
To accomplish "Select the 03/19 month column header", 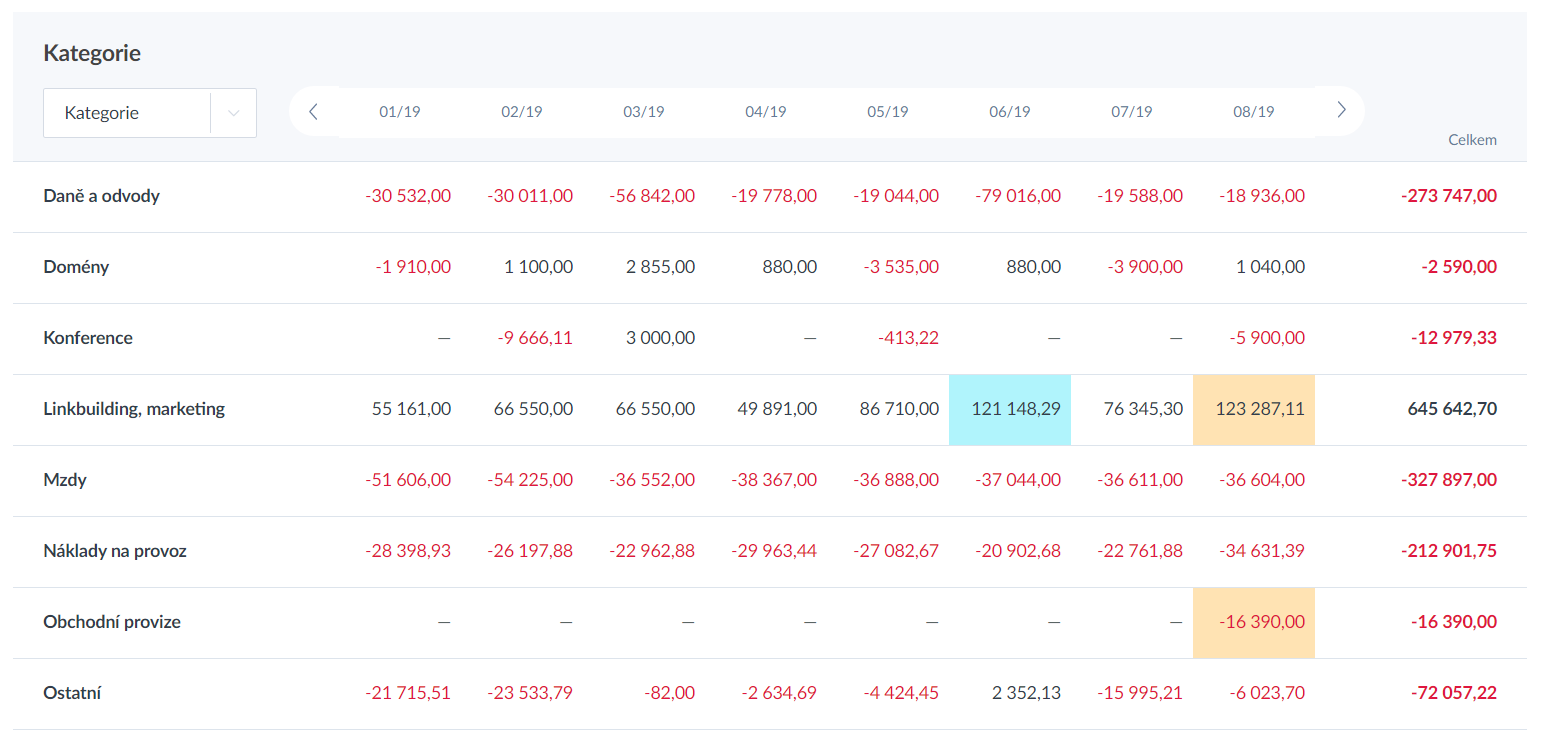I will click(x=644, y=112).
